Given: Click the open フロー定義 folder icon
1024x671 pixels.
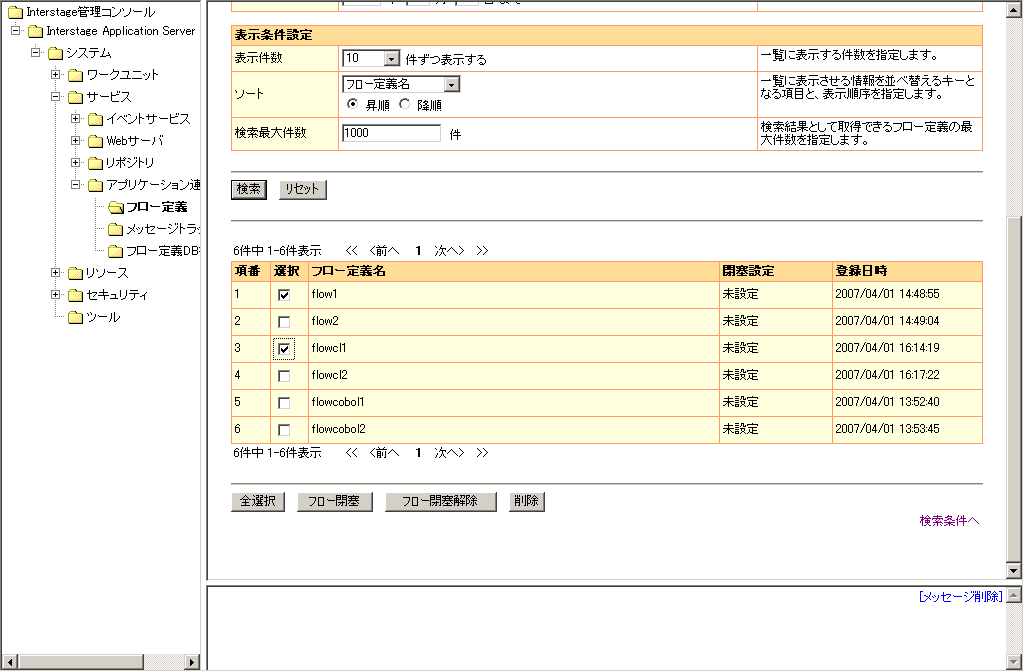Looking at the screenshot, I should [116, 207].
